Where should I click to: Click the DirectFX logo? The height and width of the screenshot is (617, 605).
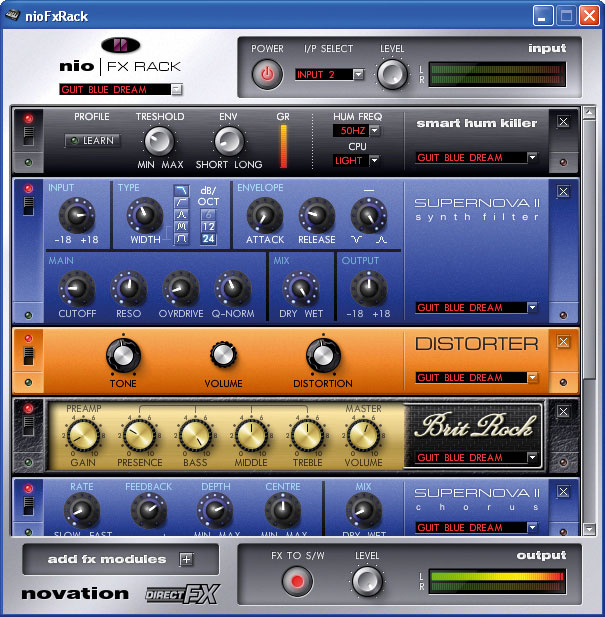(x=182, y=594)
